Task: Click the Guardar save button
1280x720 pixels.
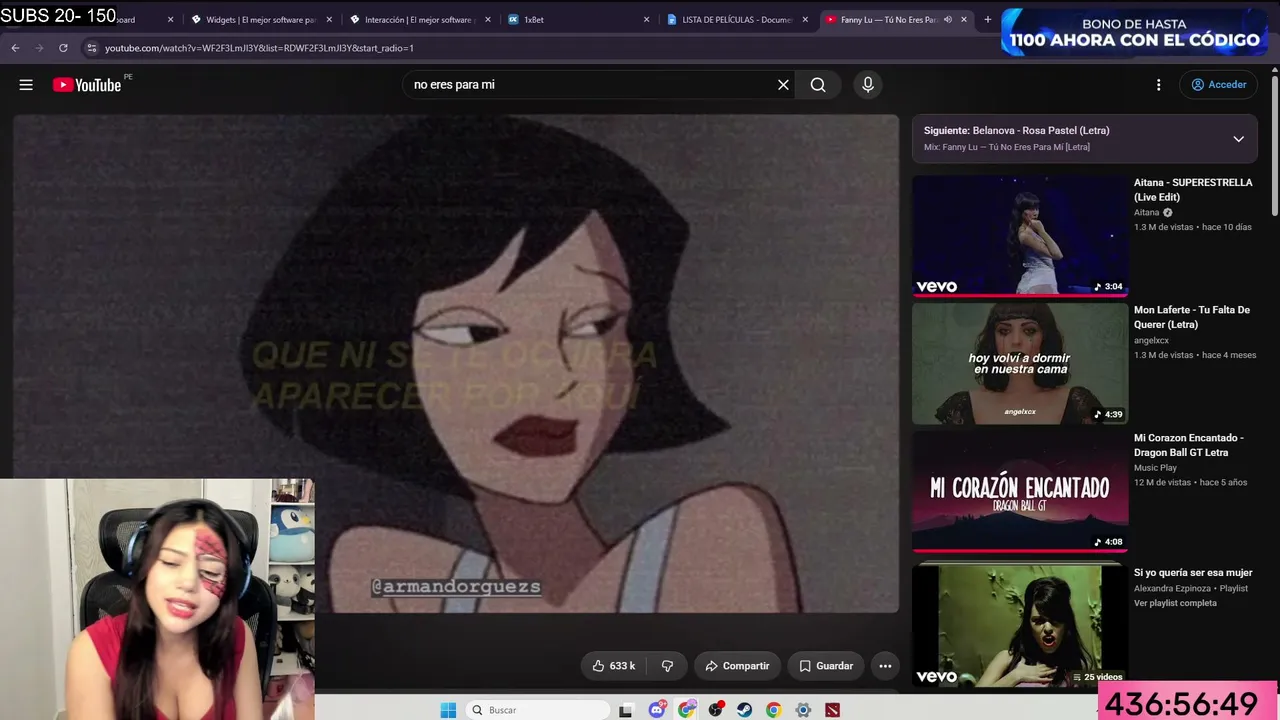Action: pyautogui.click(x=826, y=666)
